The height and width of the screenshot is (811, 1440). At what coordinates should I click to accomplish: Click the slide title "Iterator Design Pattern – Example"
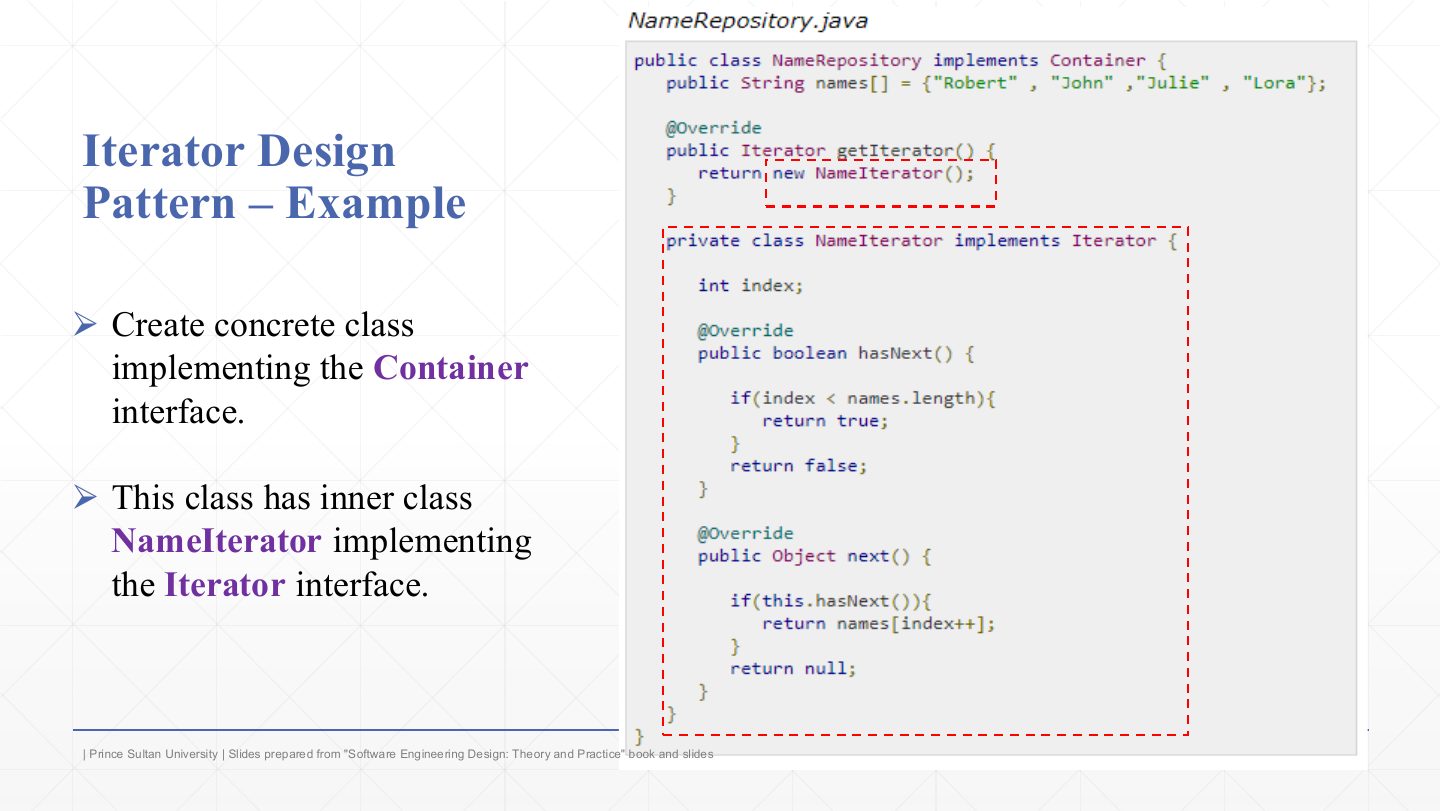point(274,177)
